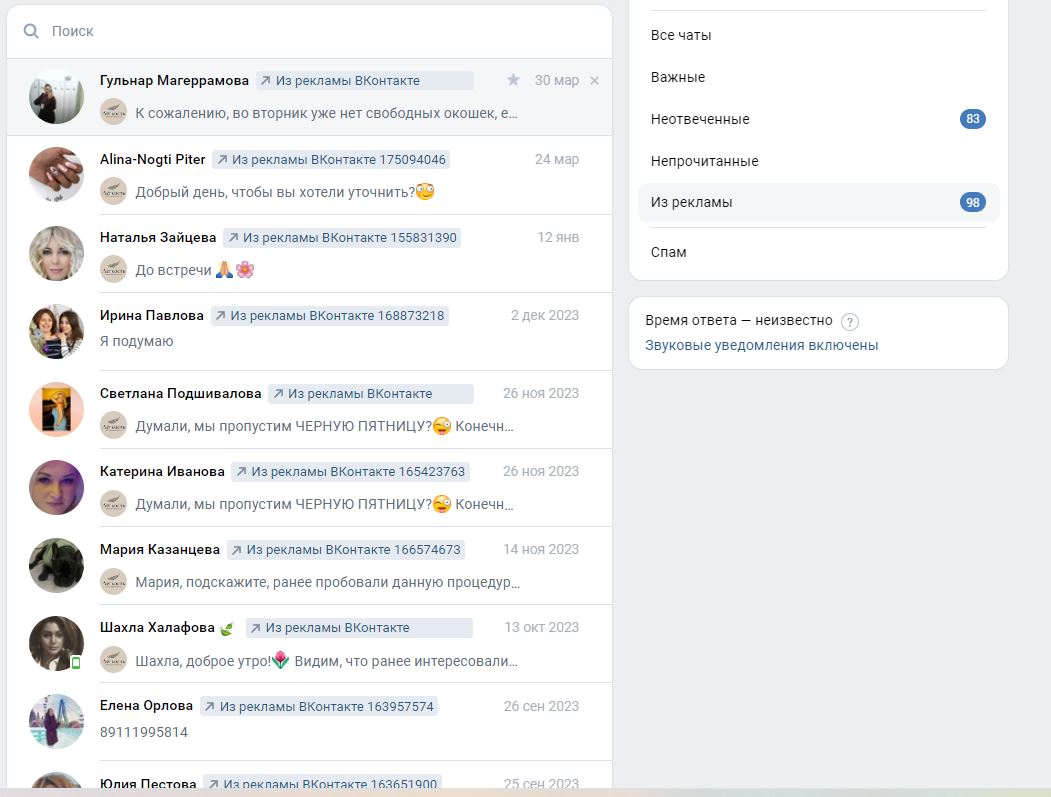Open chat name Гульнар Магеррамова
Viewport: 1051px width, 797px height.
click(x=174, y=80)
